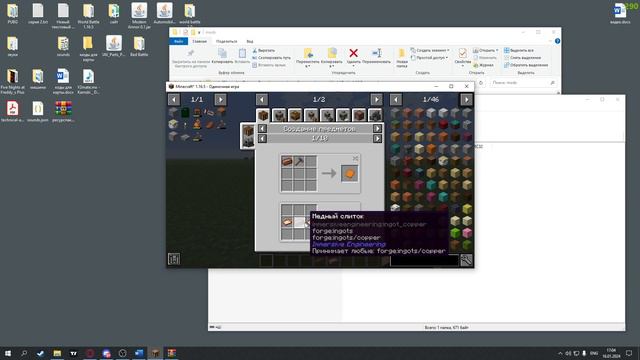Click Снять выделение in Explorer ribbon
The width and height of the screenshot is (640, 360).
click(x=522, y=58)
